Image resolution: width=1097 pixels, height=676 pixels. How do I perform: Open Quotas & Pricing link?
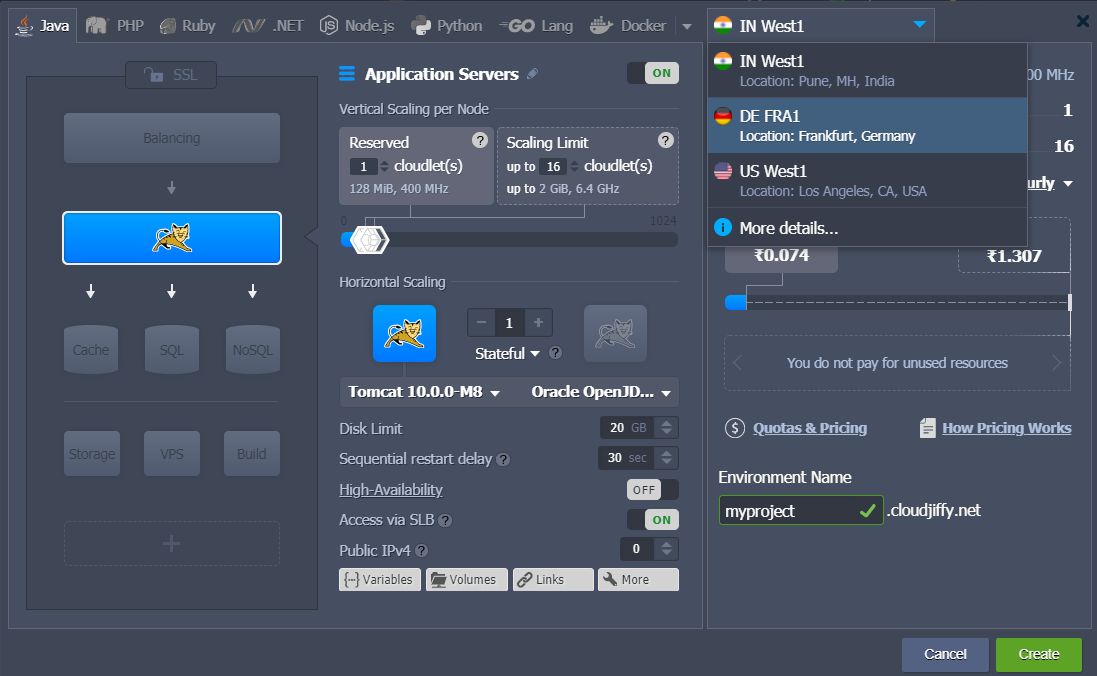[x=809, y=428]
